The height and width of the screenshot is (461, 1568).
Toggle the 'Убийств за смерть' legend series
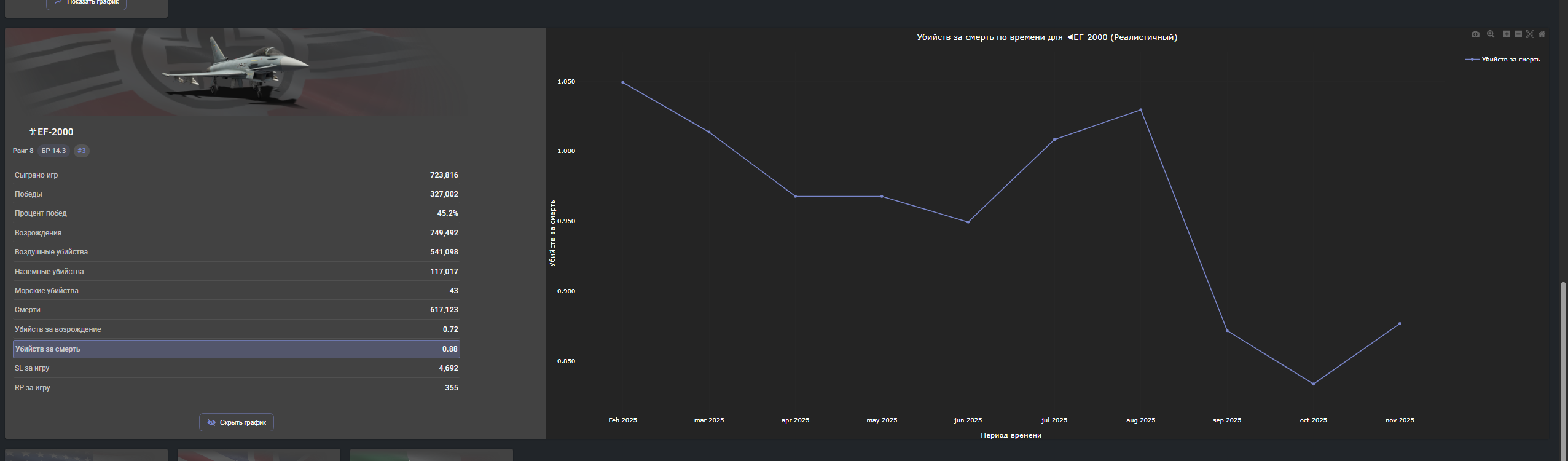[1503, 60]
